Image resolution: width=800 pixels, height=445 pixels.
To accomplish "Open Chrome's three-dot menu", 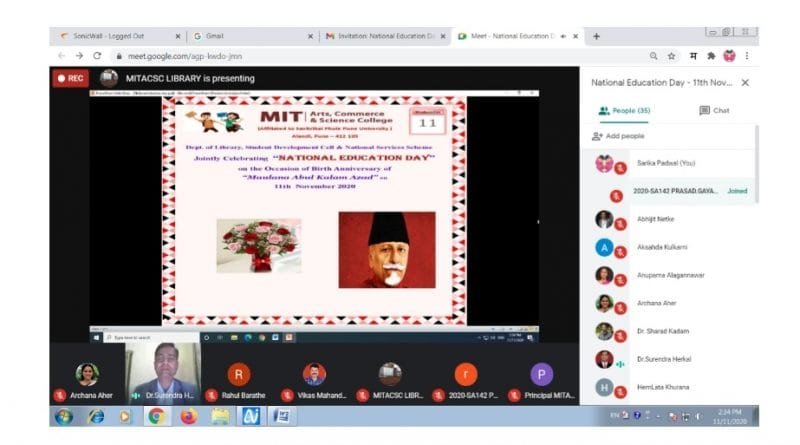I will [x=746, y=56].
